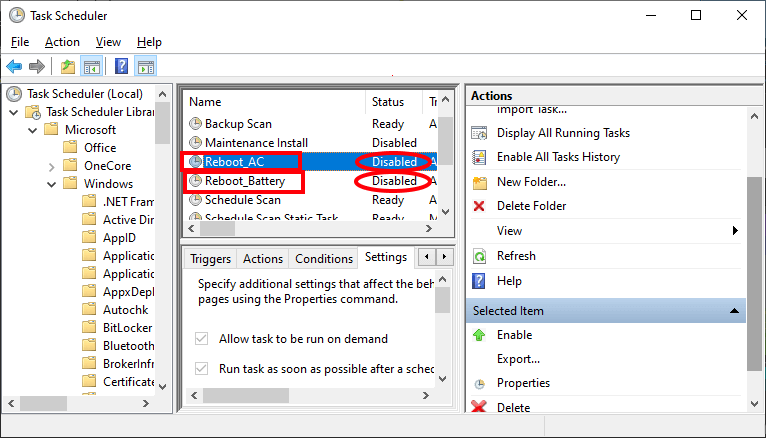Click Enable under Selected Item
This screenshot has width=766, height=438.
click(x=514, y=335)
